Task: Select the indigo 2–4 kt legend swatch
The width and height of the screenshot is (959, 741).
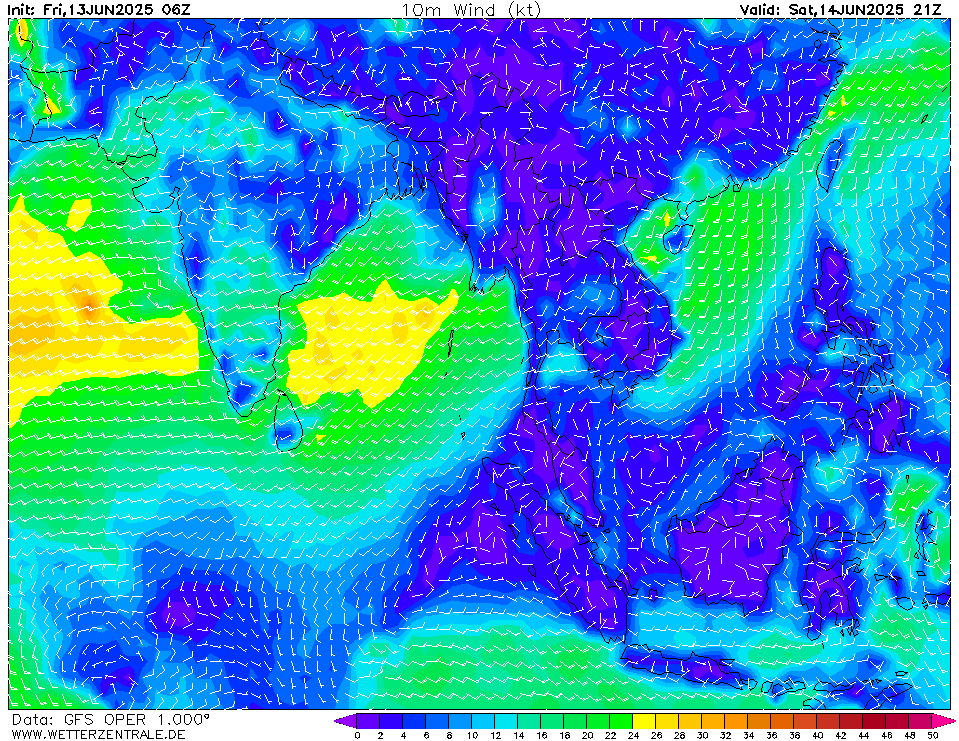Action: coord(391,721)
